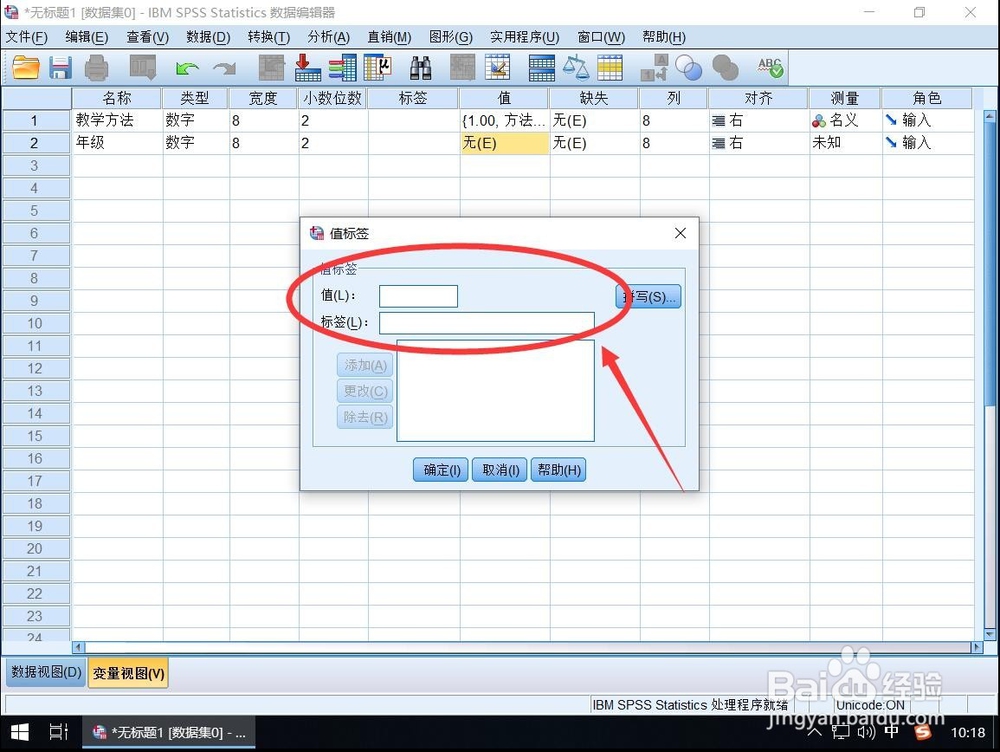Click the value labels list box in dialog
This screenshot has width=1000, height=752.
point(496,390)
